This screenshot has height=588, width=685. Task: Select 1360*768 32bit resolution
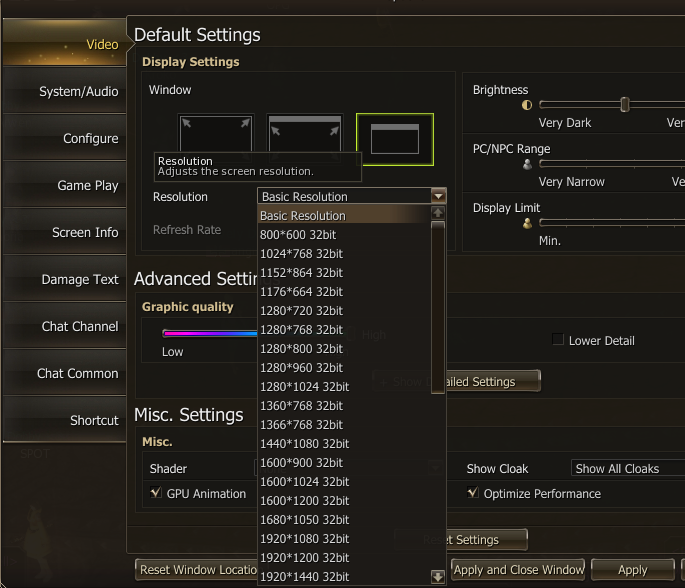pyautogui.click(x=344, y=406)
